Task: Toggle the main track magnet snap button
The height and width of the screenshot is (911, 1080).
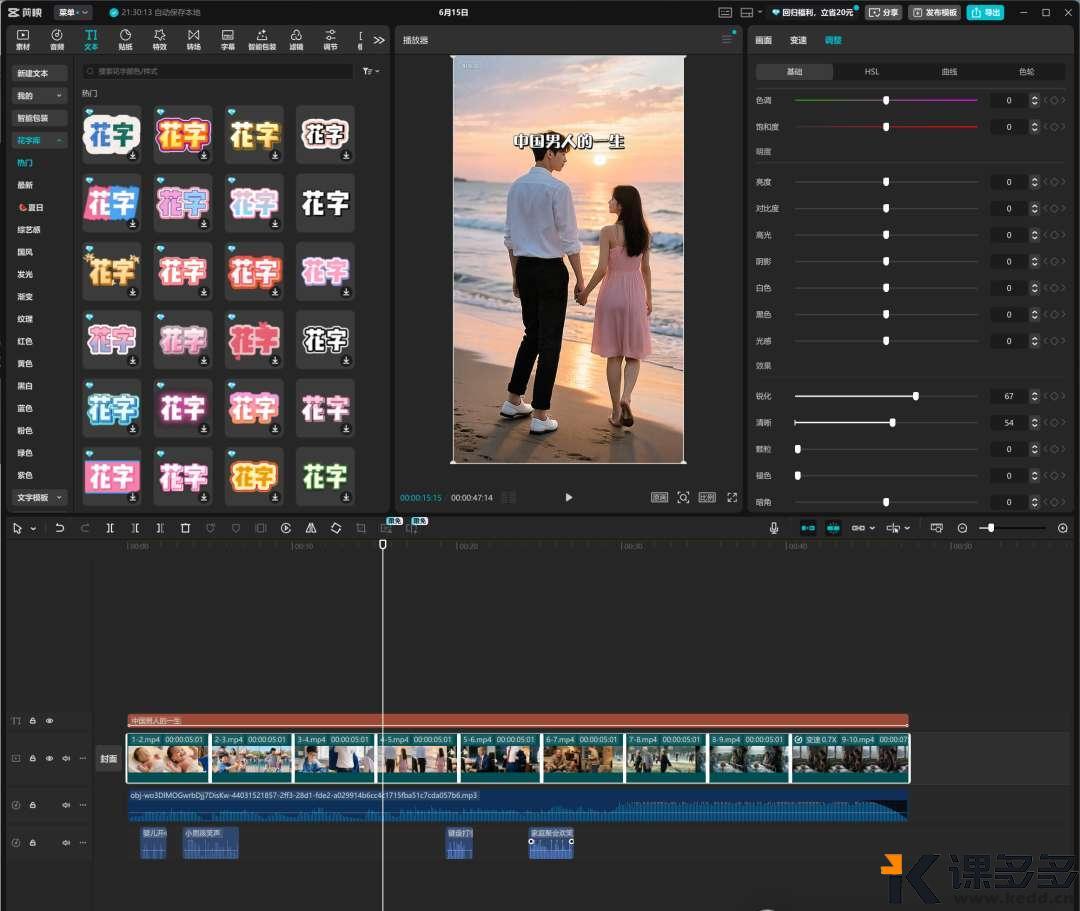Action: tap(808, 528)
